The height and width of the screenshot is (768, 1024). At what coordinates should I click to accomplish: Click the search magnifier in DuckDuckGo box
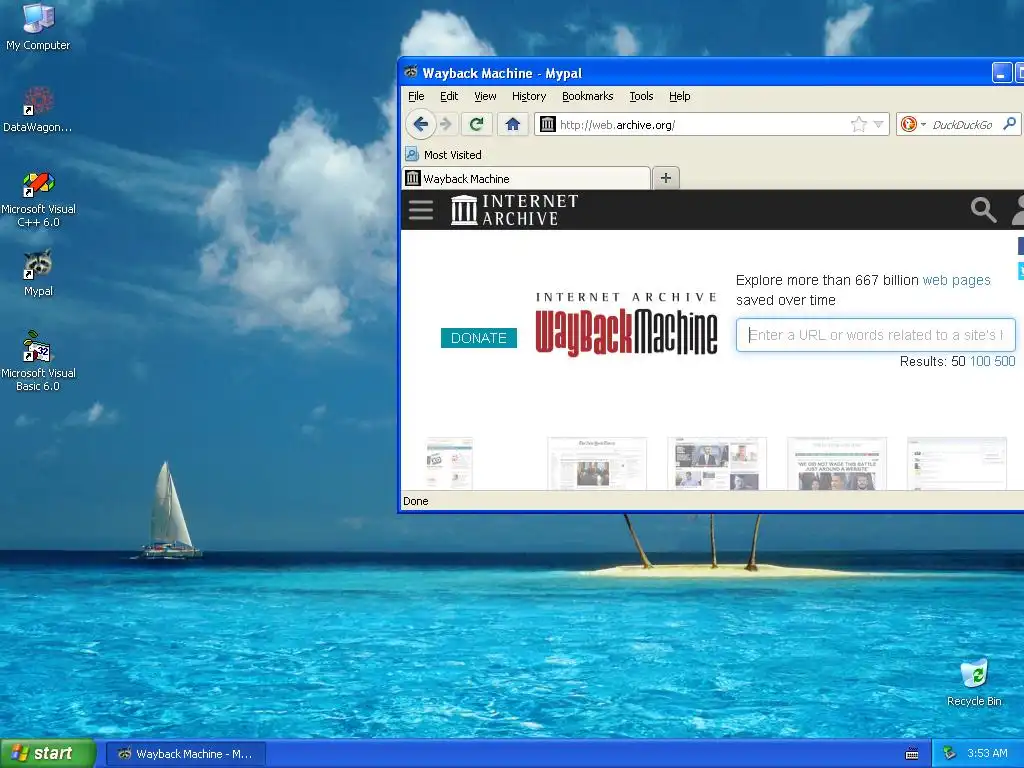pos(1010,123)
